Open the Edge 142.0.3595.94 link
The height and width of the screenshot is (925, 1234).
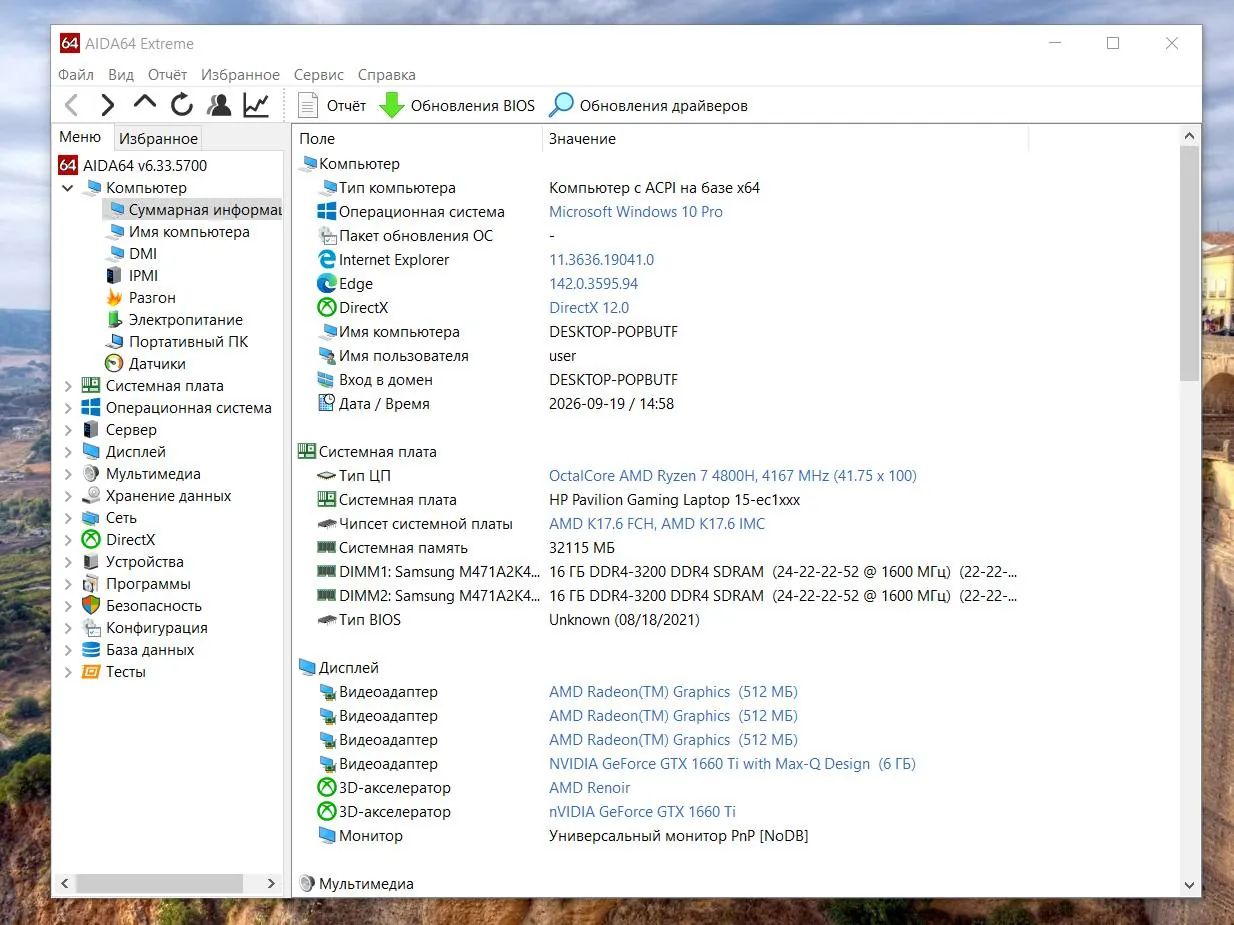(594, 284)
